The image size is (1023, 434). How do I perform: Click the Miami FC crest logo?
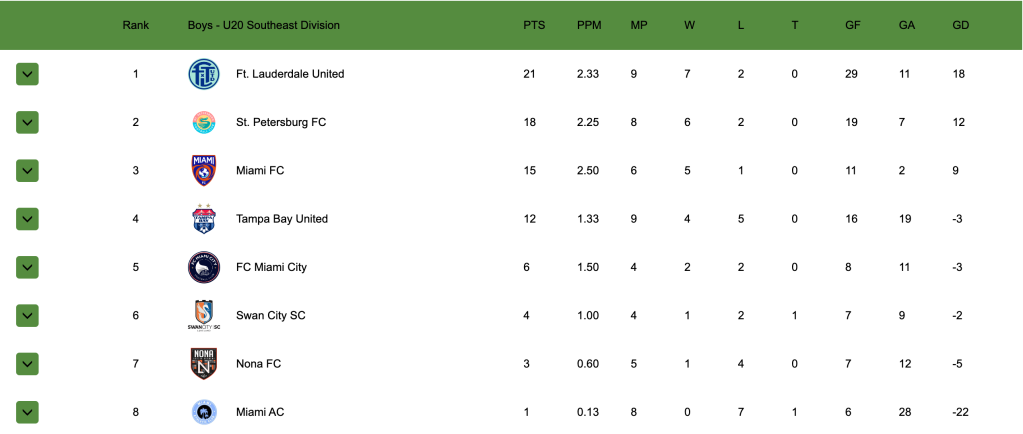point(204,170)
